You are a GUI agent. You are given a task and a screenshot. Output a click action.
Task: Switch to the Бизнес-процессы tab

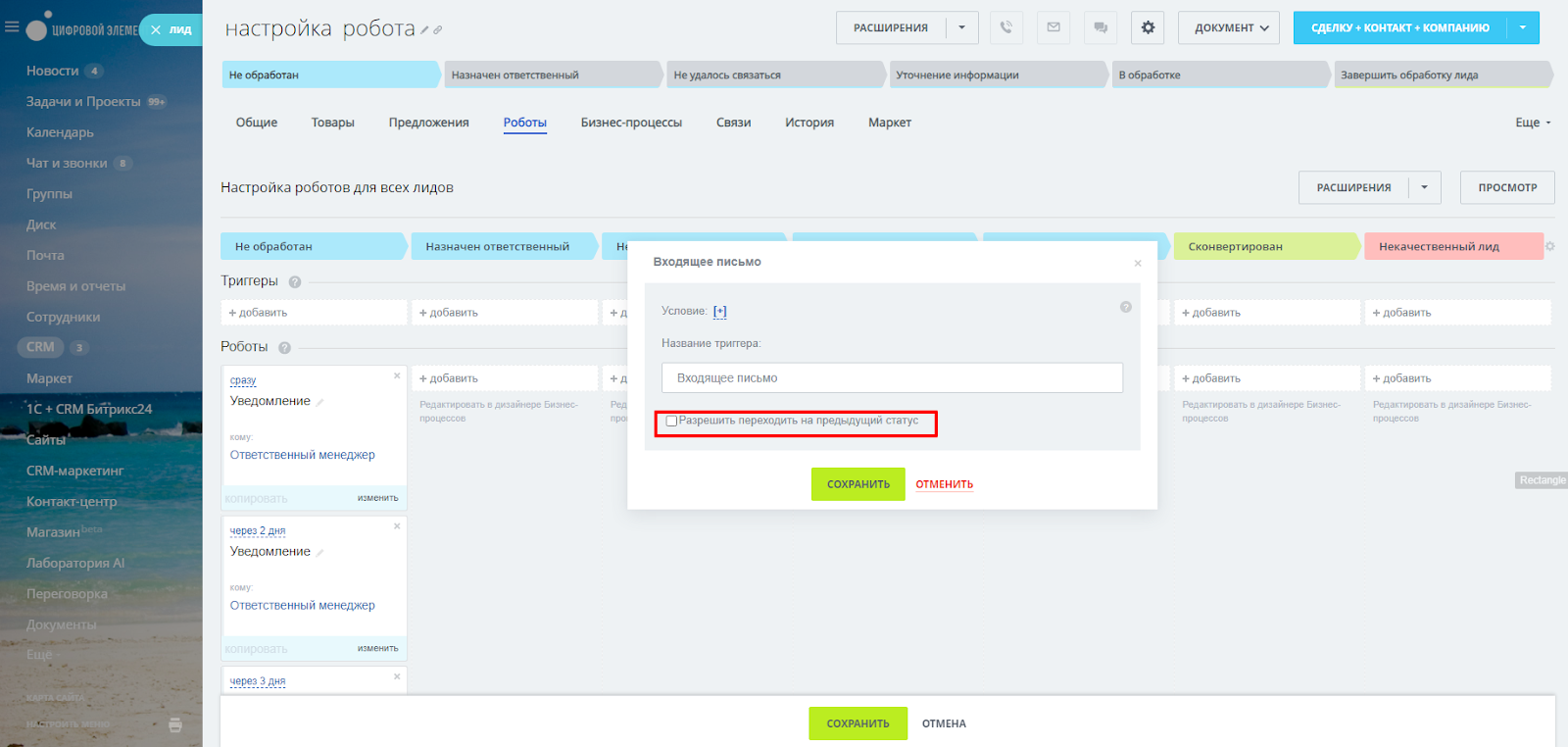tap(631, 123)
